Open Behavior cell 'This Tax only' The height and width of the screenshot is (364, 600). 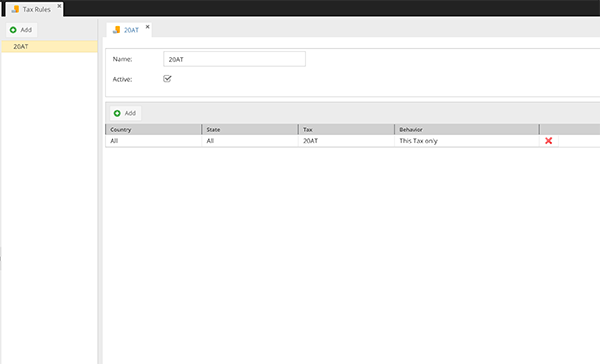coord(467,141)
